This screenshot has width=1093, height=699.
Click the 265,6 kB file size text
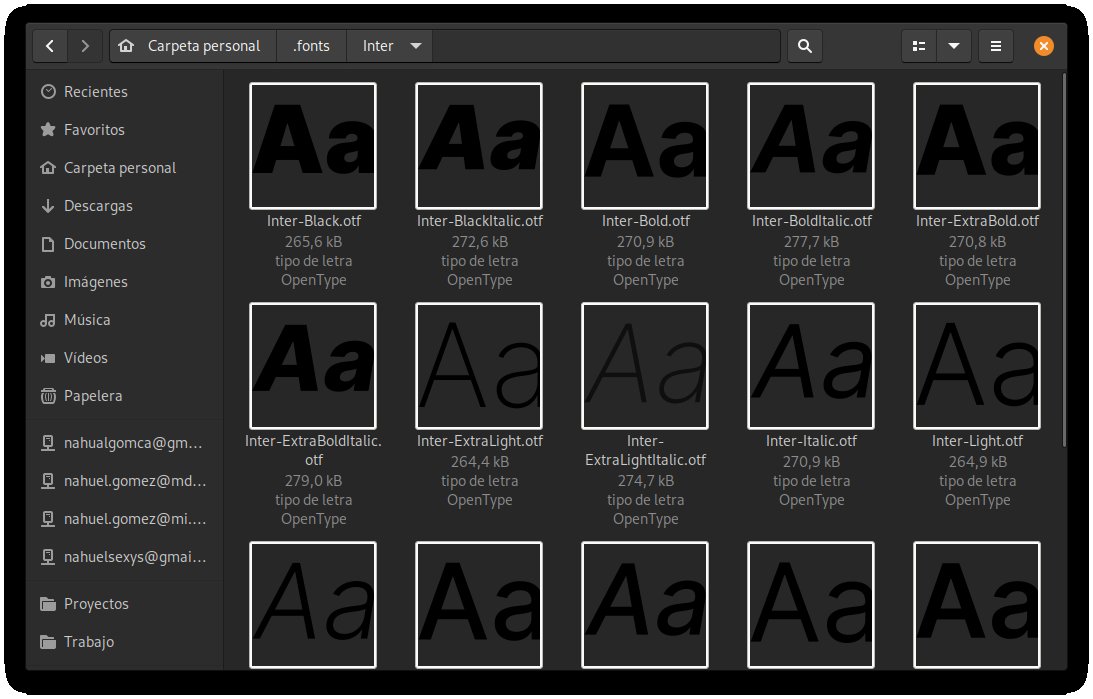coord(313,242)
